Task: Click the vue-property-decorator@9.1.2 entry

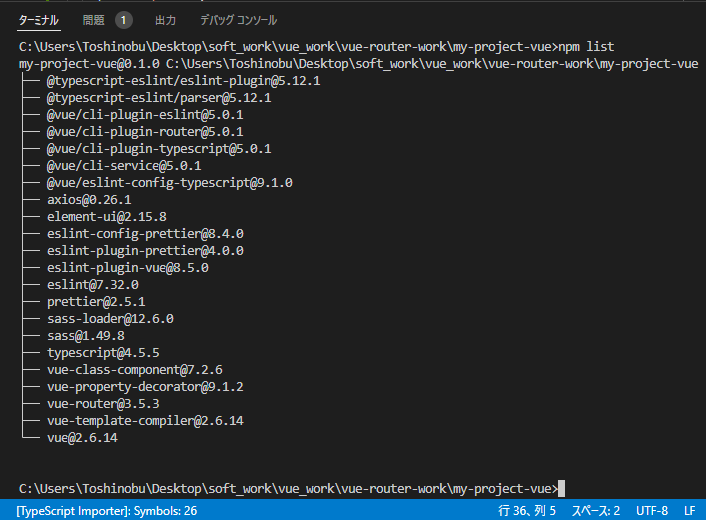Action: (x=145, y=387)
